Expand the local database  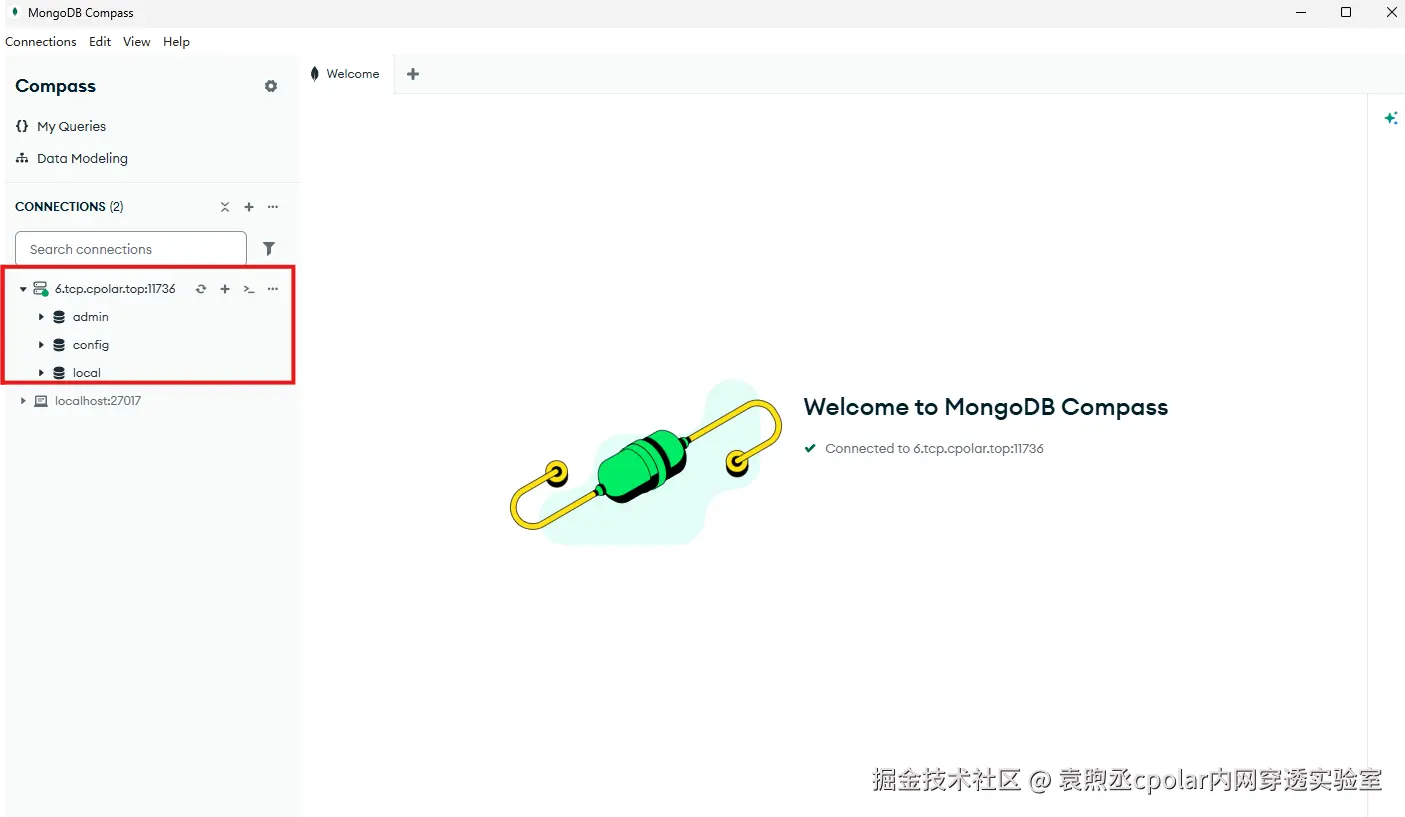[41, 373]
